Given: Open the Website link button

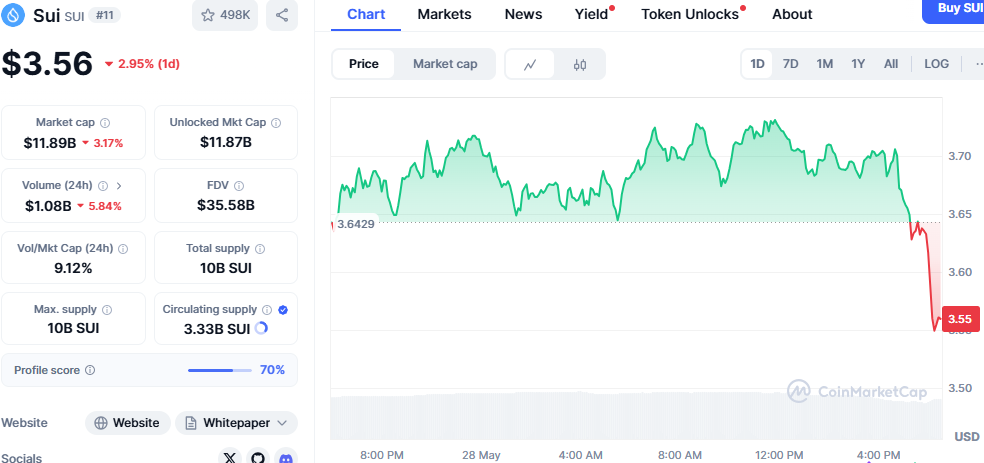Looking at the screenshot, I should click(x=127, y=423).
